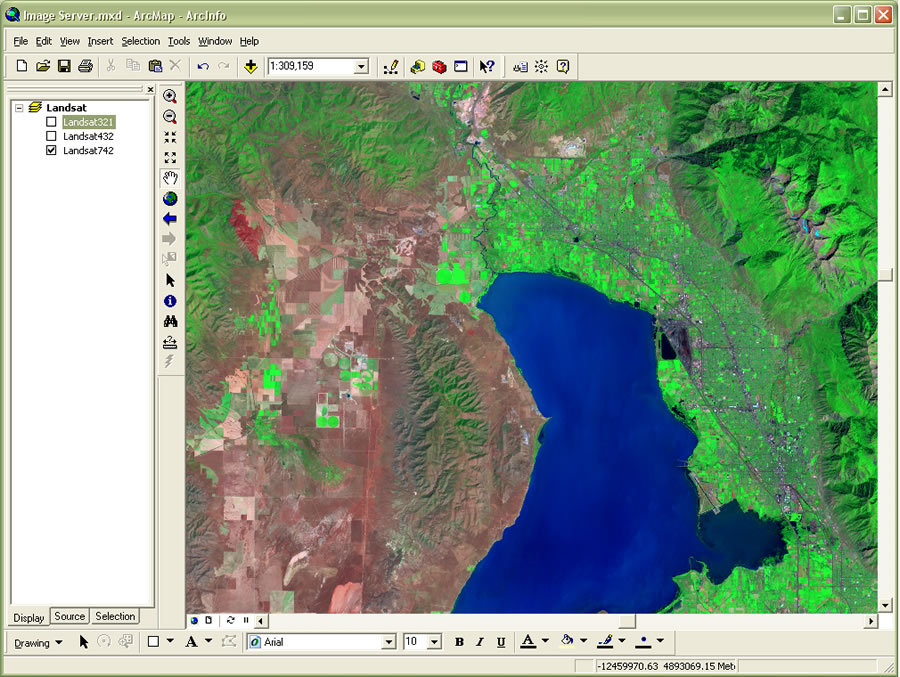Open the Find binoculars tool

click(x=170, y=321)
